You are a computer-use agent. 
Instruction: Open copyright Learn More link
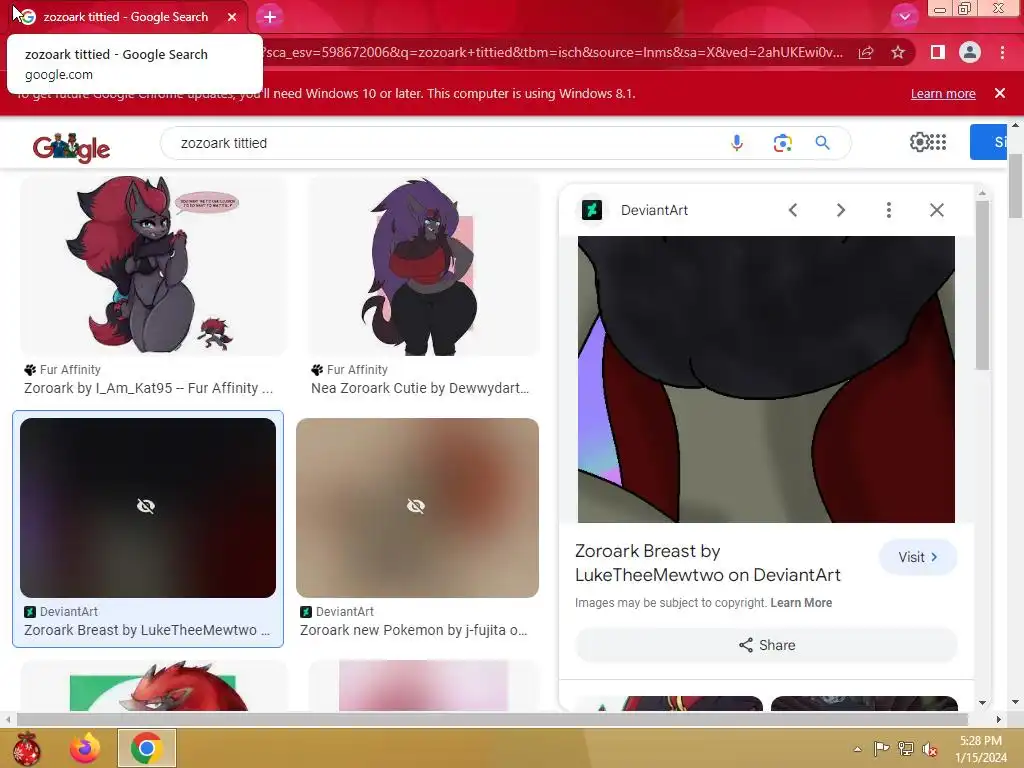pos(801,603)
